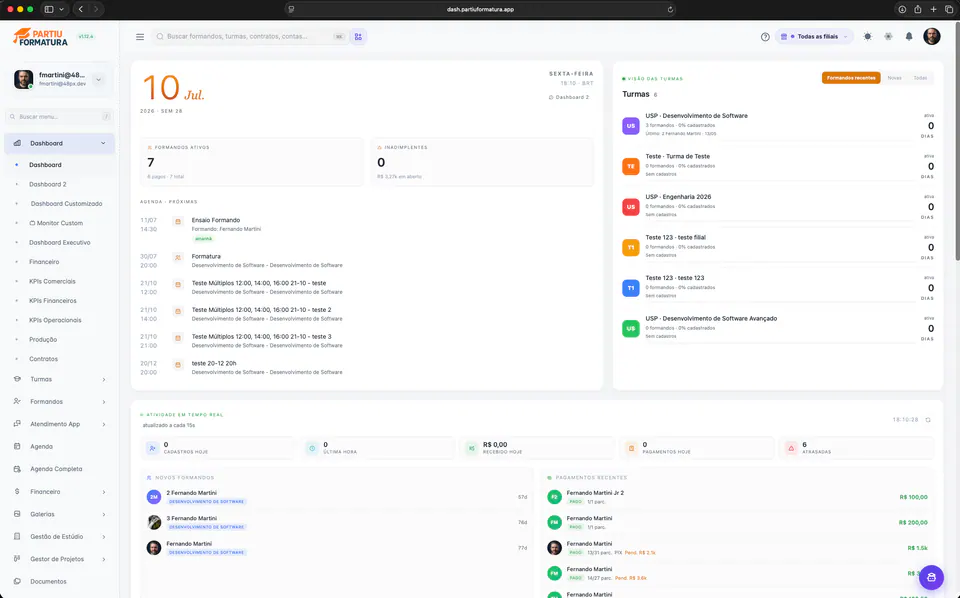The image size is (960, 598).
Task: Expand the Financeiro section with dollar icon
Action: click(x=59, y=491)
